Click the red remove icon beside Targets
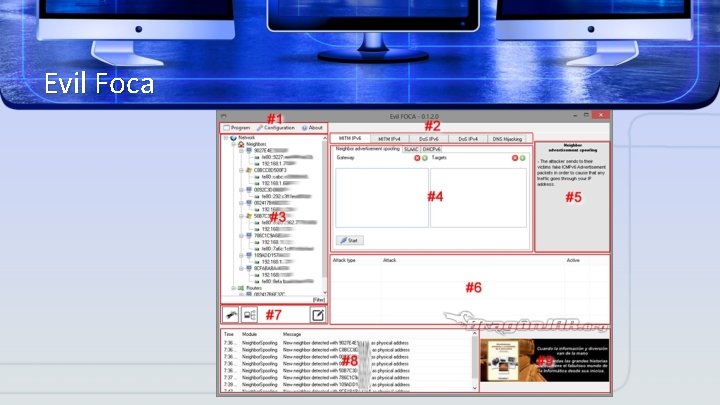This screenshot has width=720, height=405. point(515,158)
